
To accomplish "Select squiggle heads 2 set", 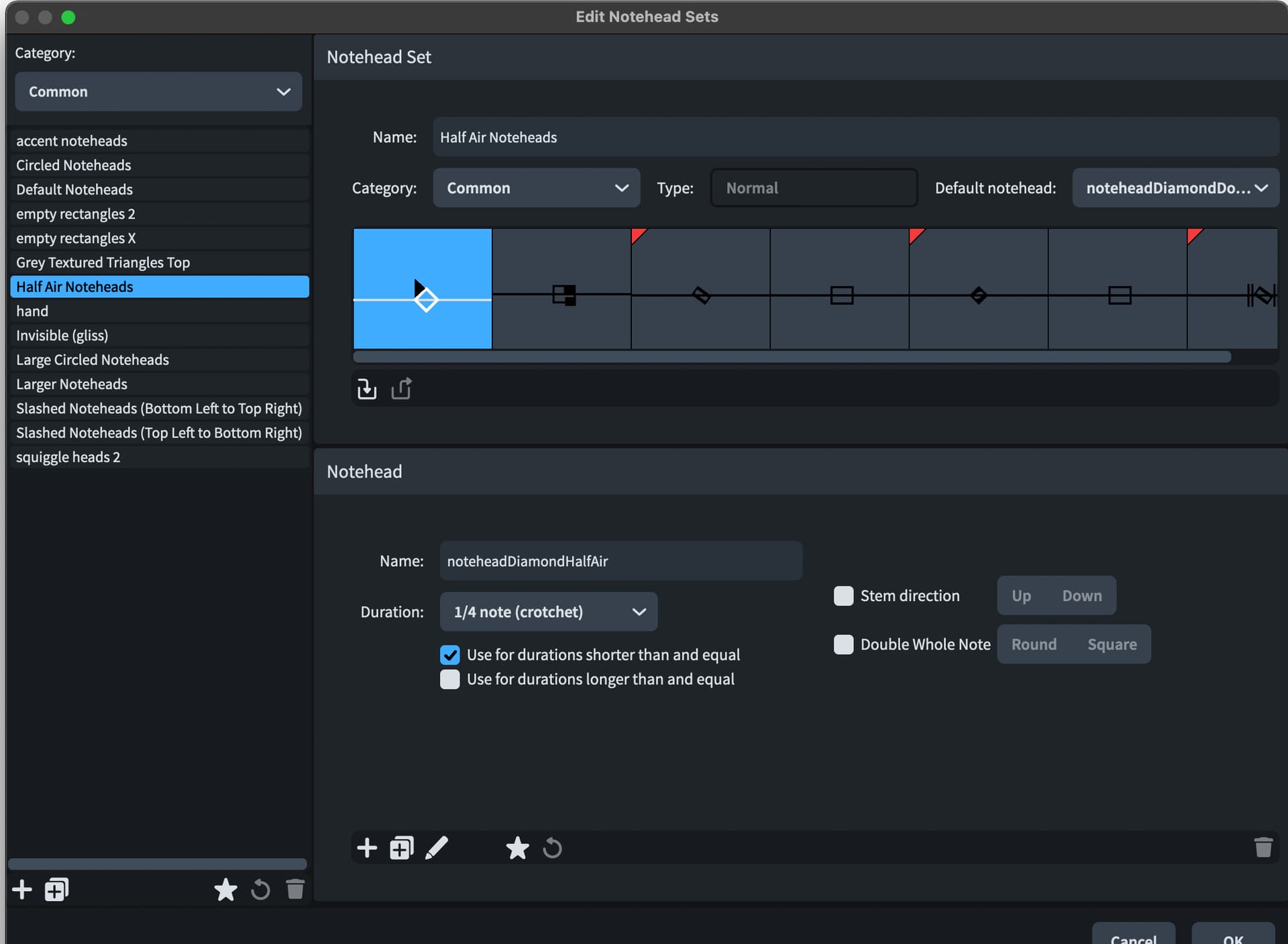I will point(68,457).
